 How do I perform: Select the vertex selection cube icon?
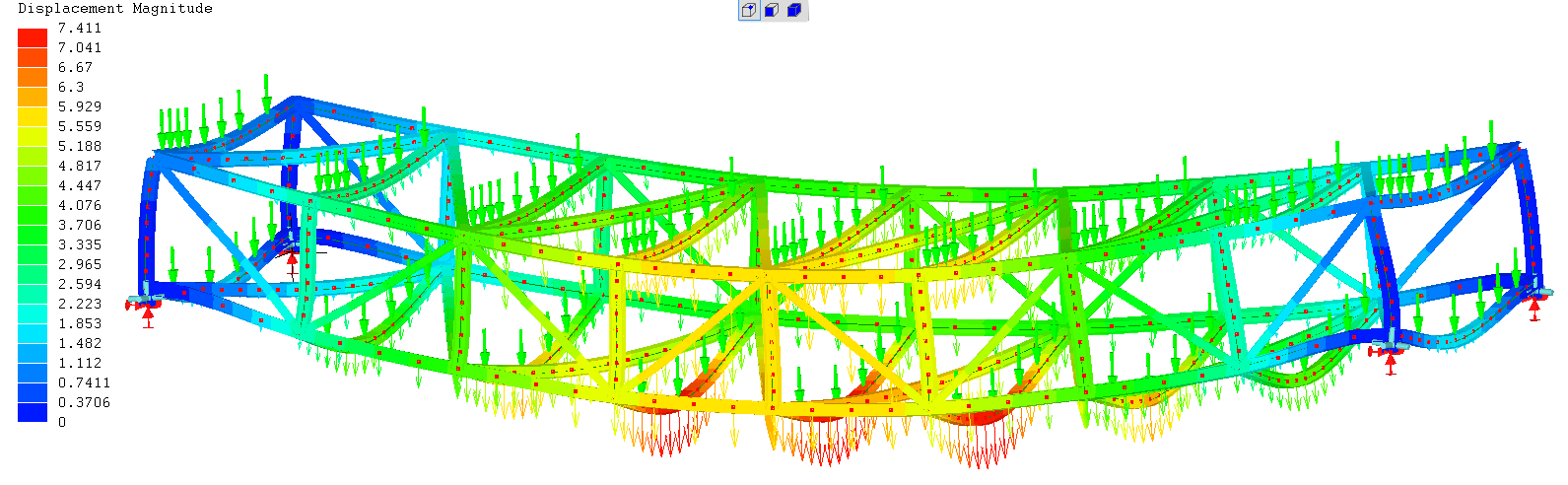click(x=750, y=11)
